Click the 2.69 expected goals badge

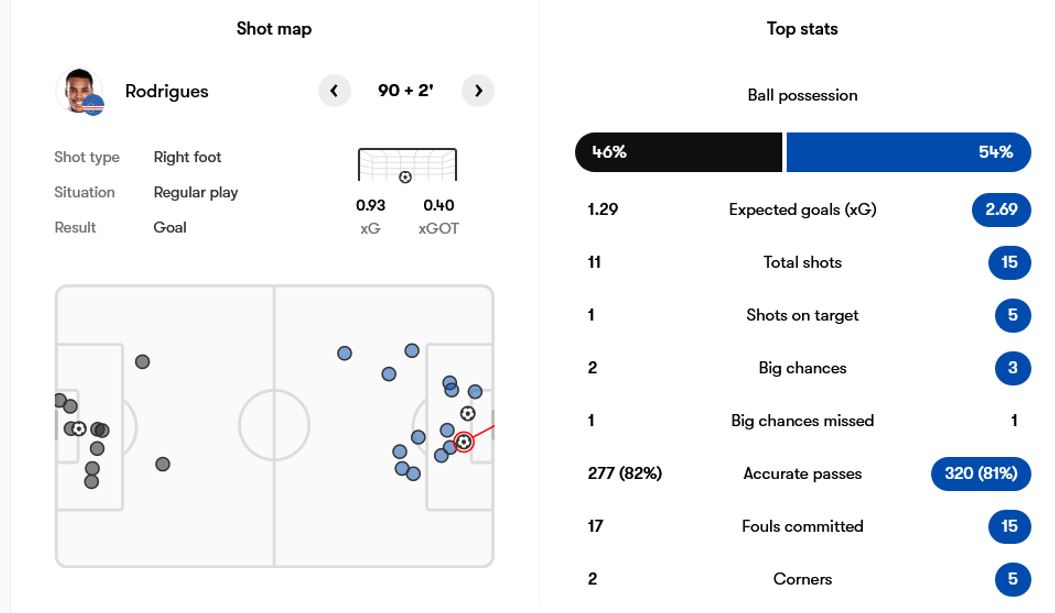1001,209
